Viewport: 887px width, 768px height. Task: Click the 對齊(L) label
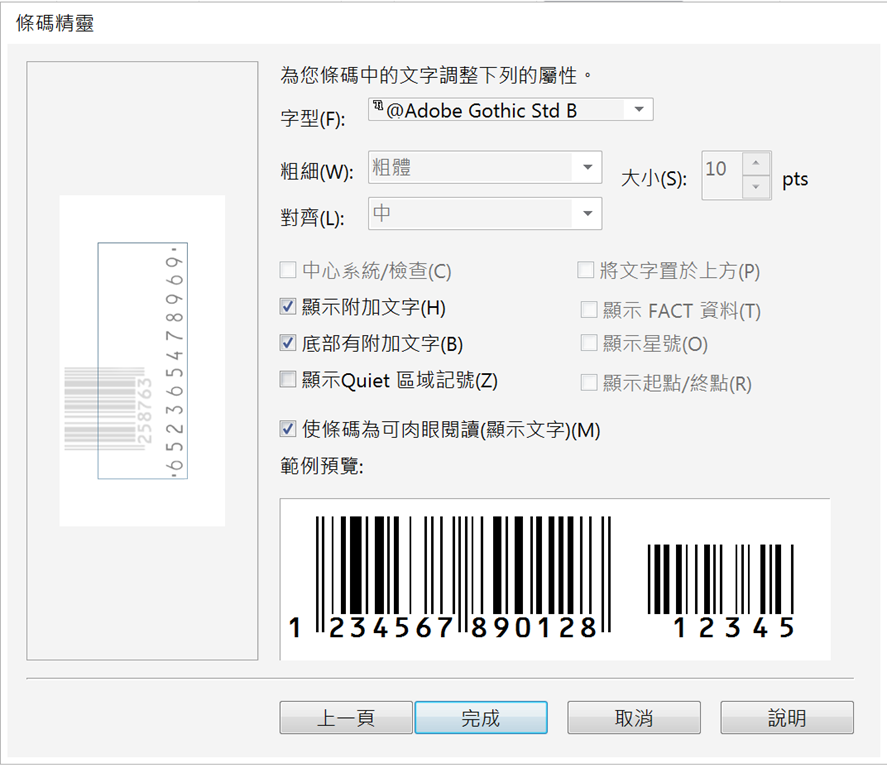312,218
